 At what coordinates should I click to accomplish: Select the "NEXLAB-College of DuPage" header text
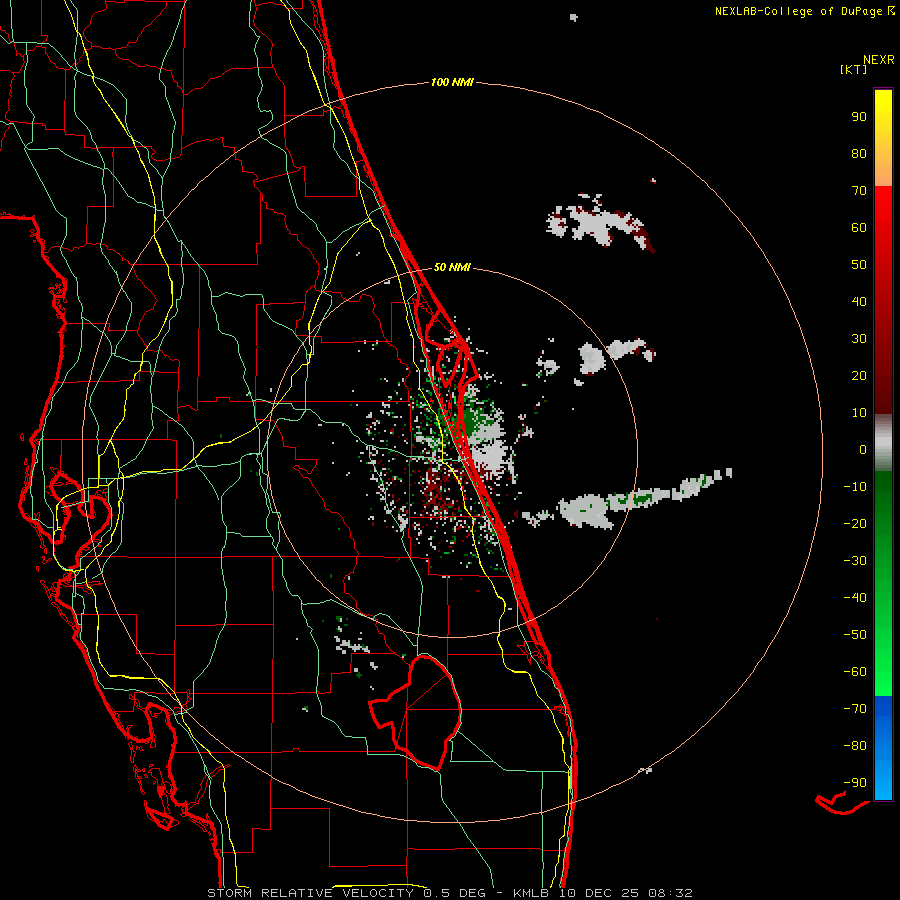797,11
